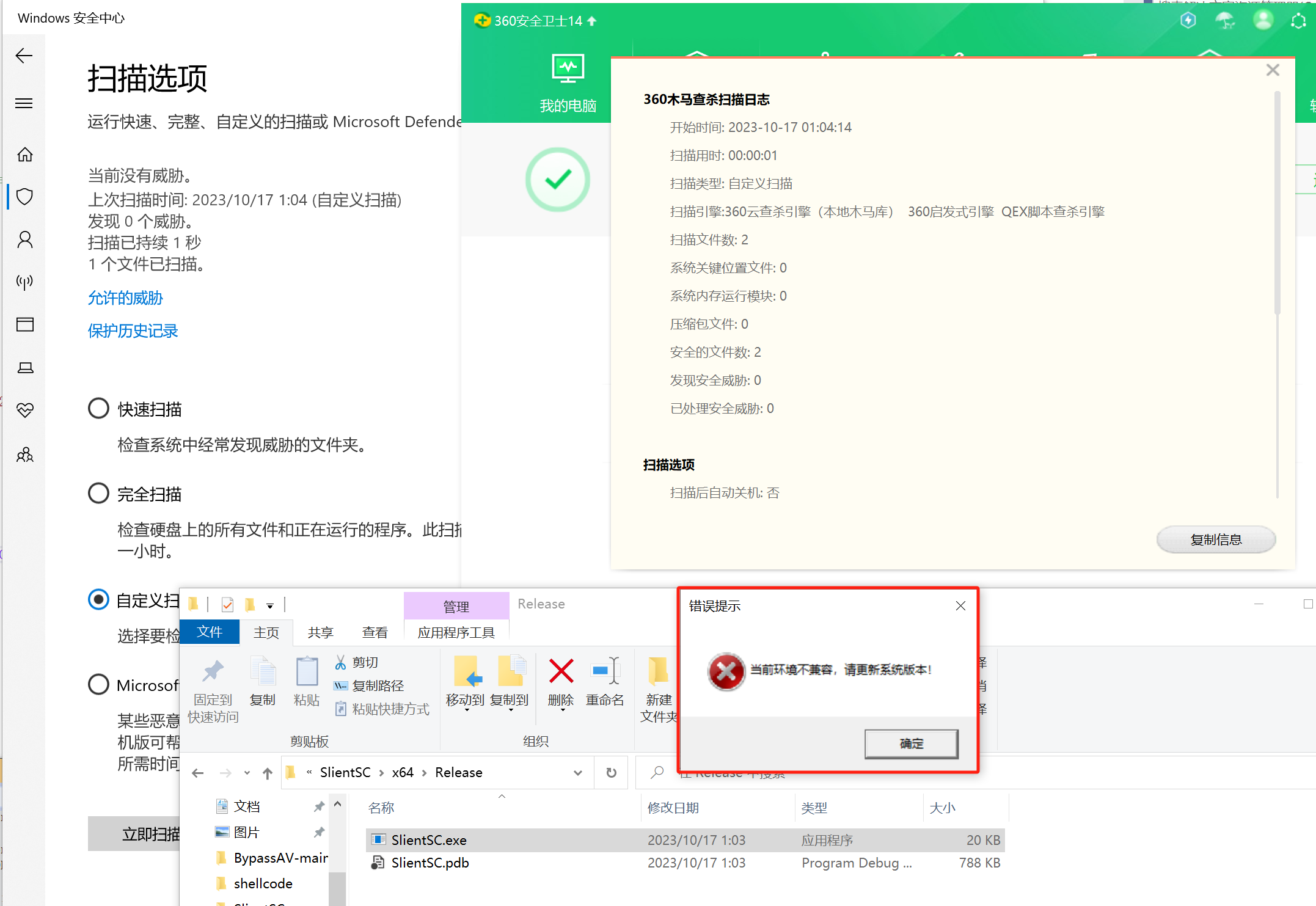Open the 文件 ribbon menu
Image resolution: width=1316 pixels, height=906 pixels.
(x=210, y=632)
